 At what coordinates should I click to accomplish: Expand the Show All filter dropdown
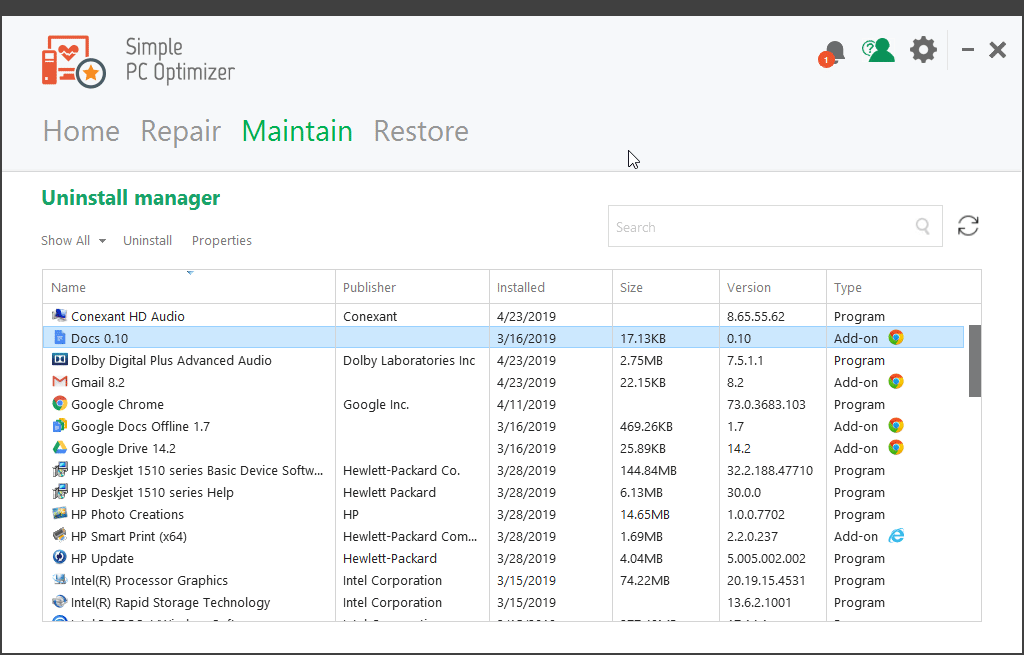73,240
